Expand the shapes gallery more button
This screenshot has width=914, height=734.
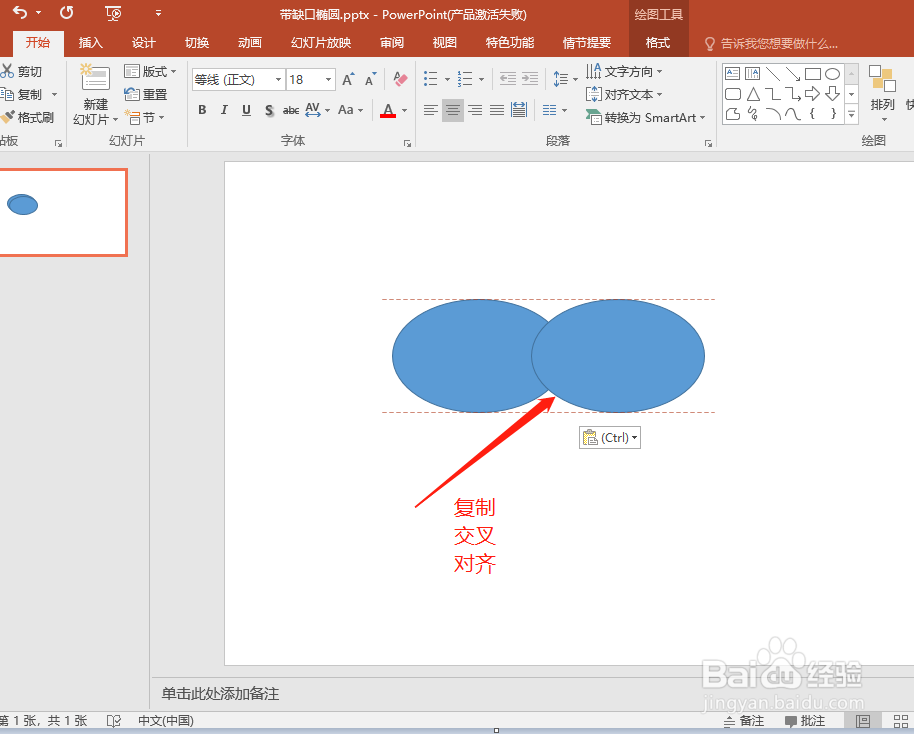click(x=852, y=114)
